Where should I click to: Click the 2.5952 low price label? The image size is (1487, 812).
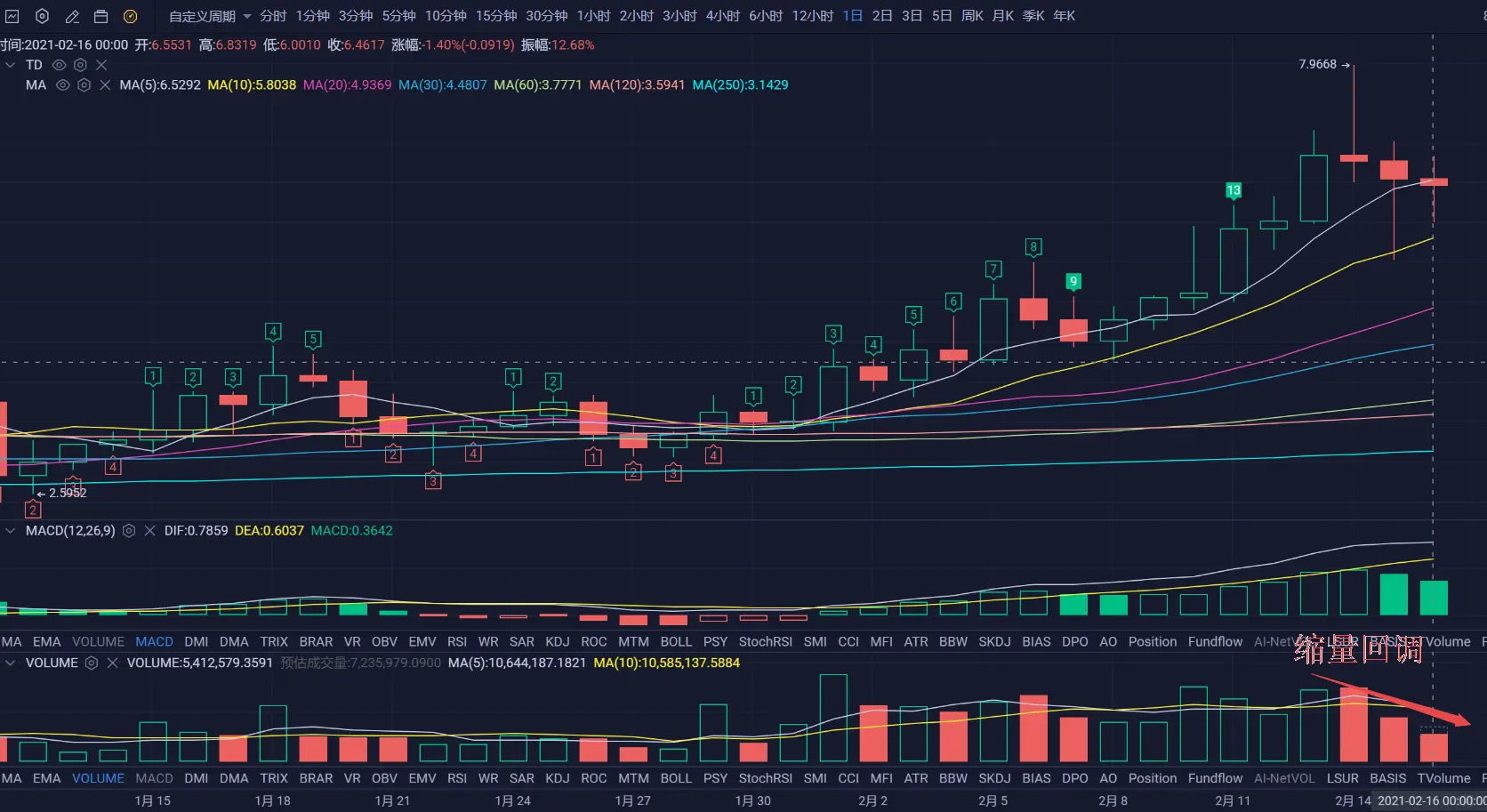[x=68, y=493]
